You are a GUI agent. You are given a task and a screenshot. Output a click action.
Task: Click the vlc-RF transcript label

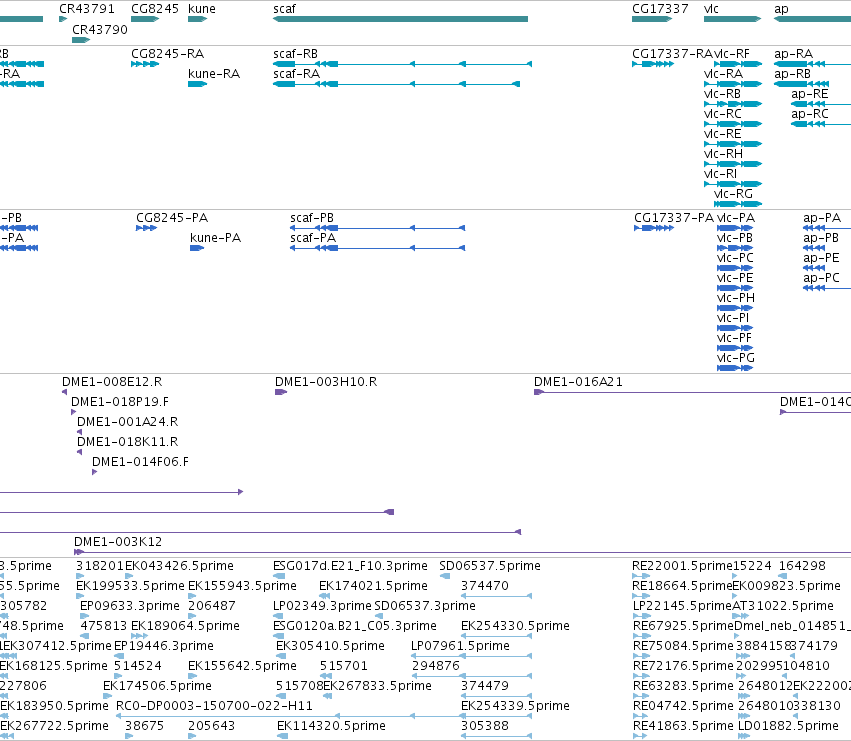[x=732, y=54]
